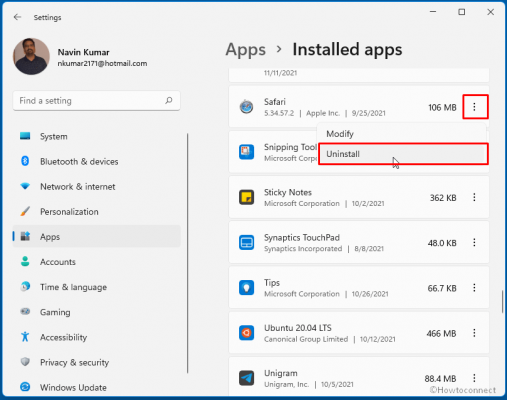Open Accounts settings

[x=97, y=261]
